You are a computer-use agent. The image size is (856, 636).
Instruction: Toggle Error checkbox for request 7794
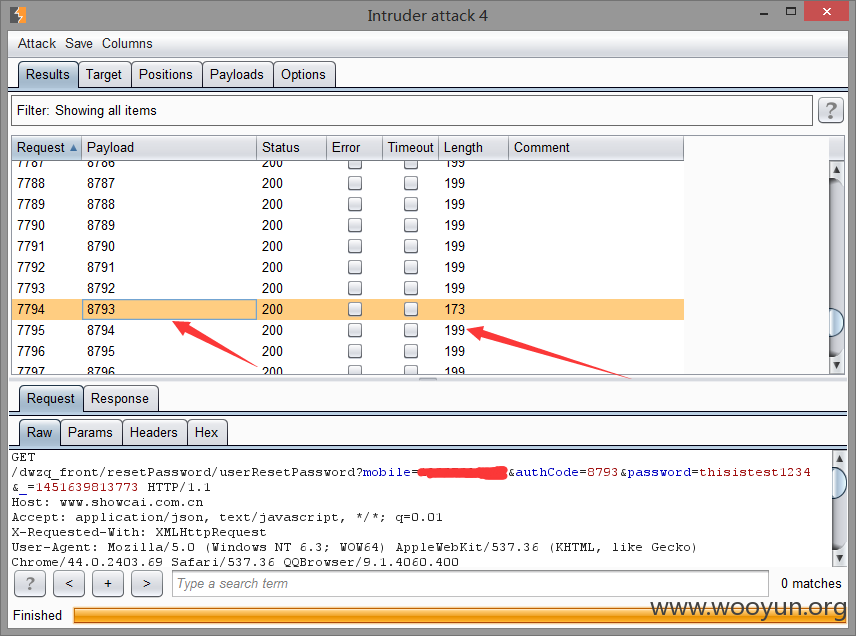(355, 309)
